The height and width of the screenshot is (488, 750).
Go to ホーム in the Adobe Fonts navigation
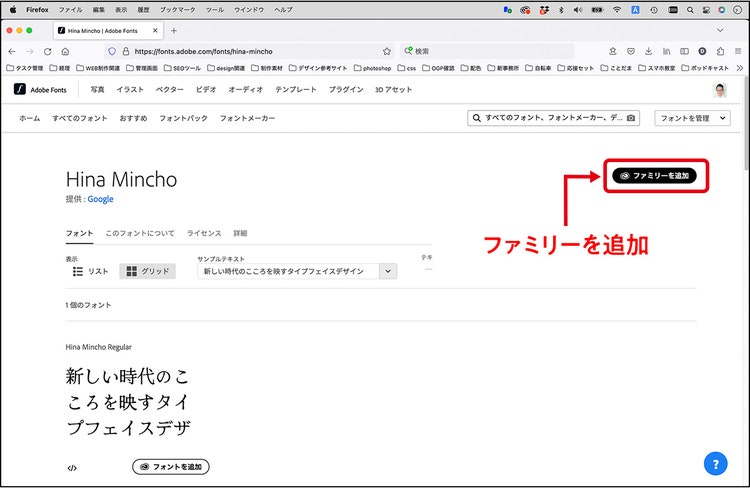pyautogui.click(x=30, y=118)
